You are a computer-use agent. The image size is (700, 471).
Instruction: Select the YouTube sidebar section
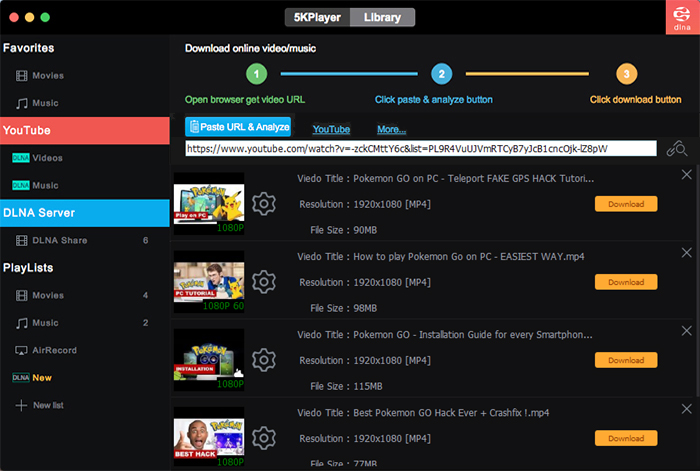[x=85, y=130]
